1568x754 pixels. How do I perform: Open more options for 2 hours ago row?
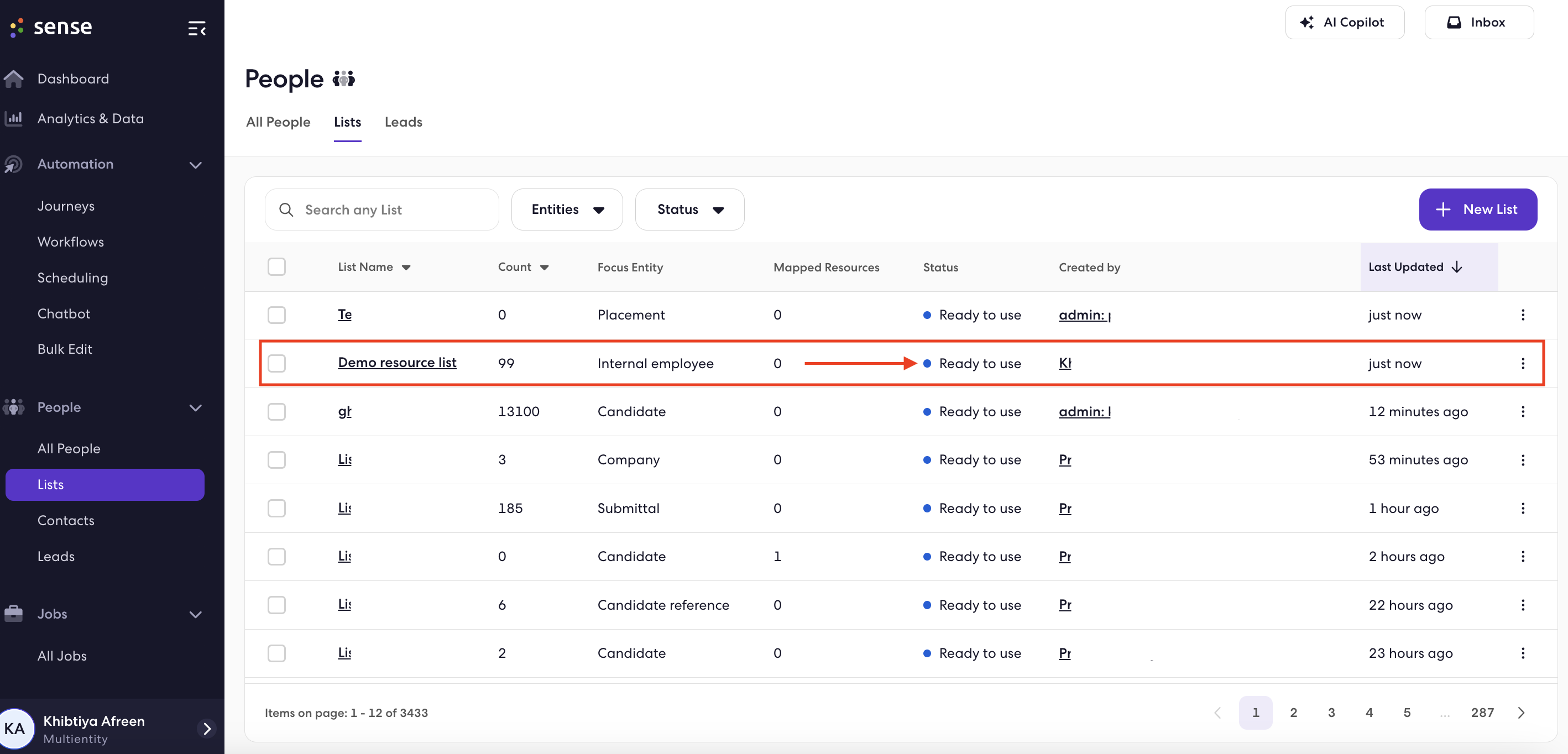[1522, 556]
